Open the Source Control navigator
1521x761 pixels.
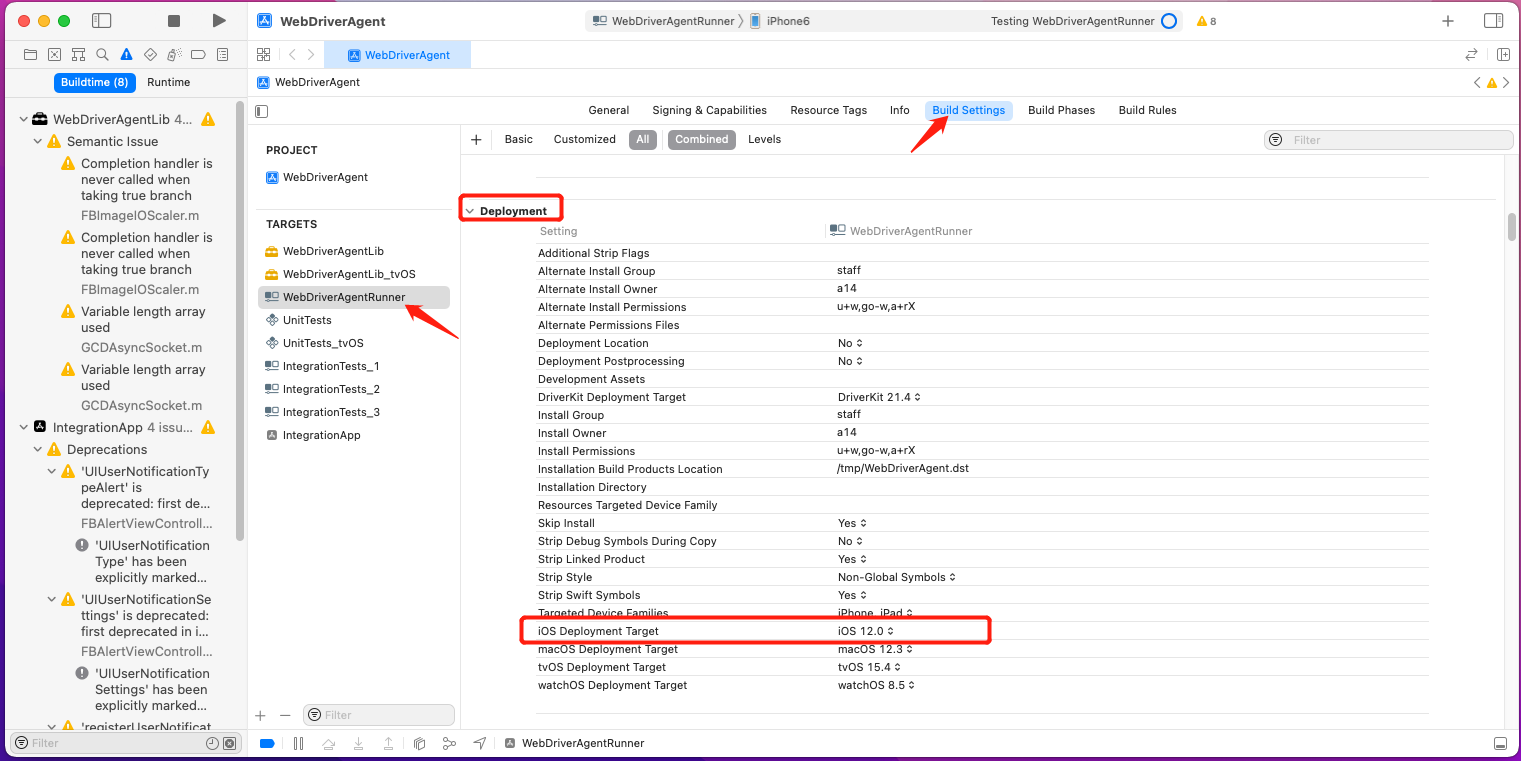(54, 55)
